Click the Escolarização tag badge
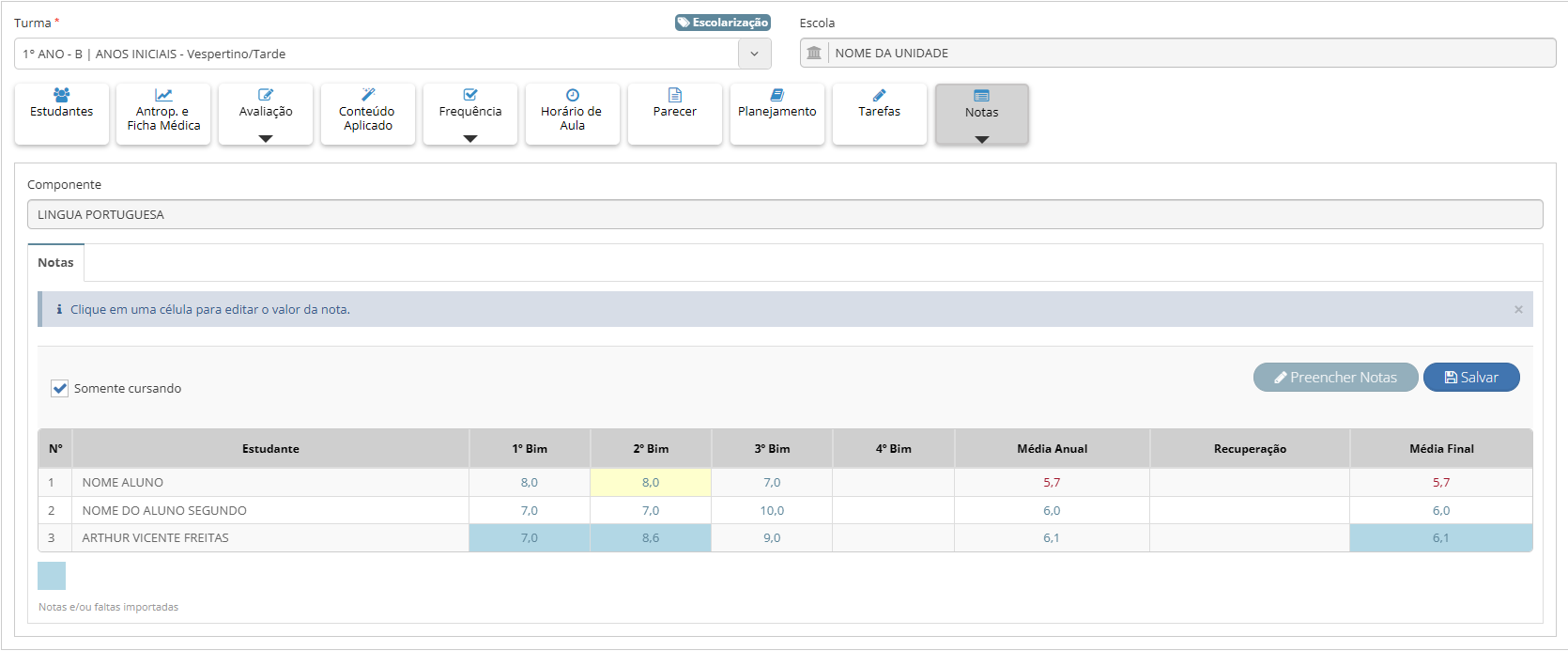 point(723,23)
